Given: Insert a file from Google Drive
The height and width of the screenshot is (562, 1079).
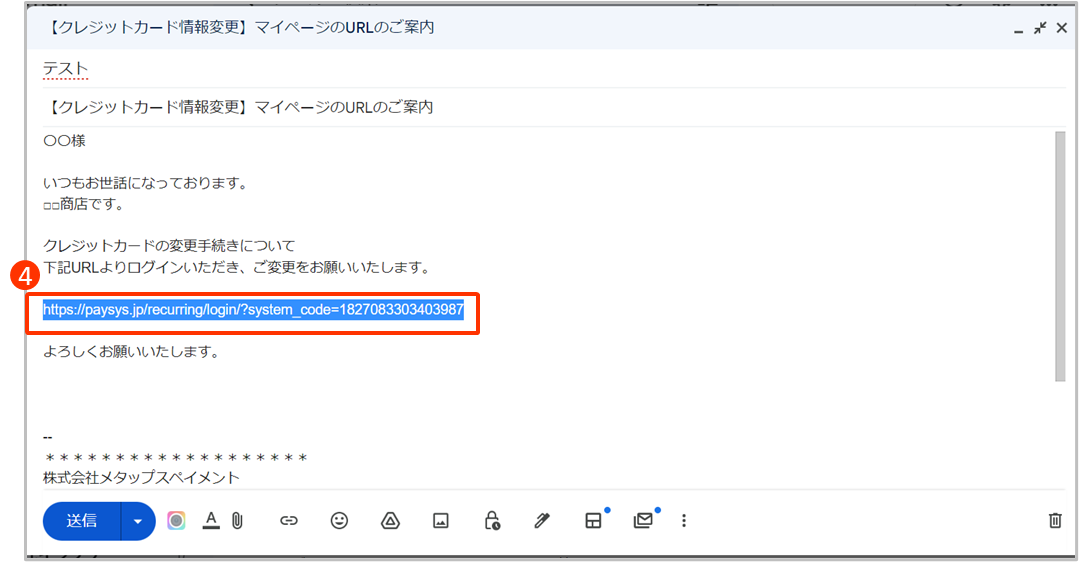Looking at the screenshot, I should point(390,521).
